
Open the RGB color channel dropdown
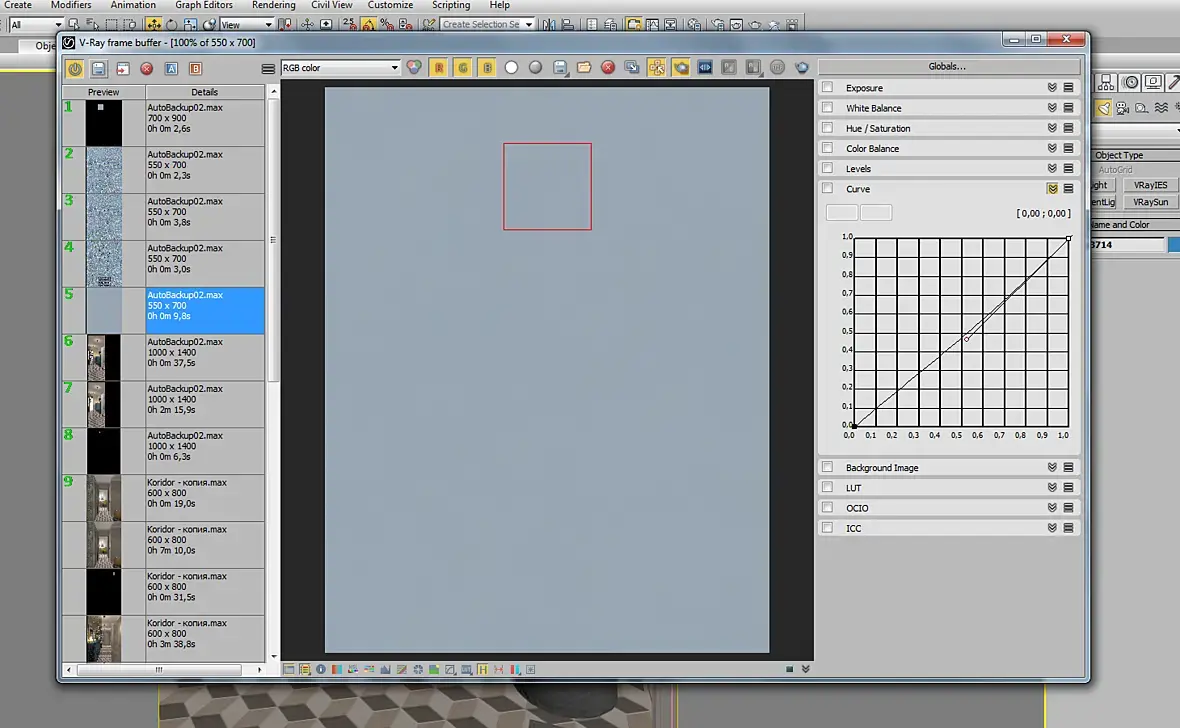[340, 68]
